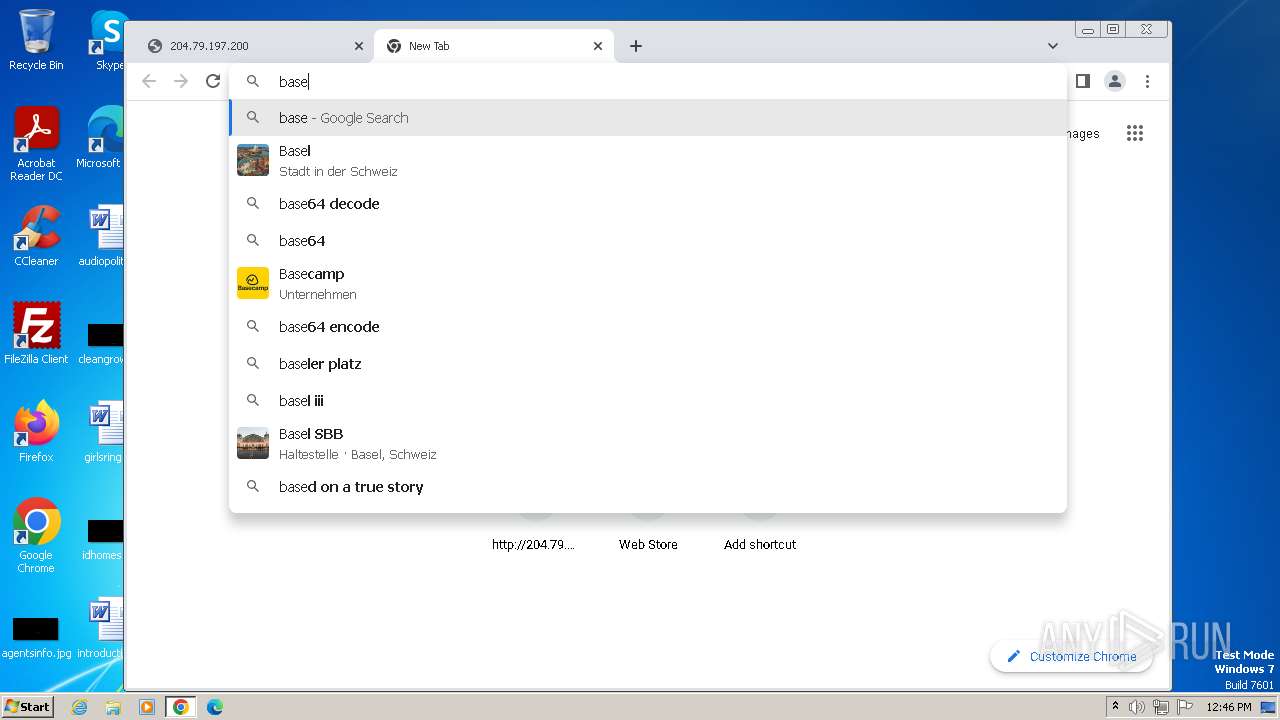
Task: Click the Basel city thumbnail image
Action: click(x=253, y=160)
